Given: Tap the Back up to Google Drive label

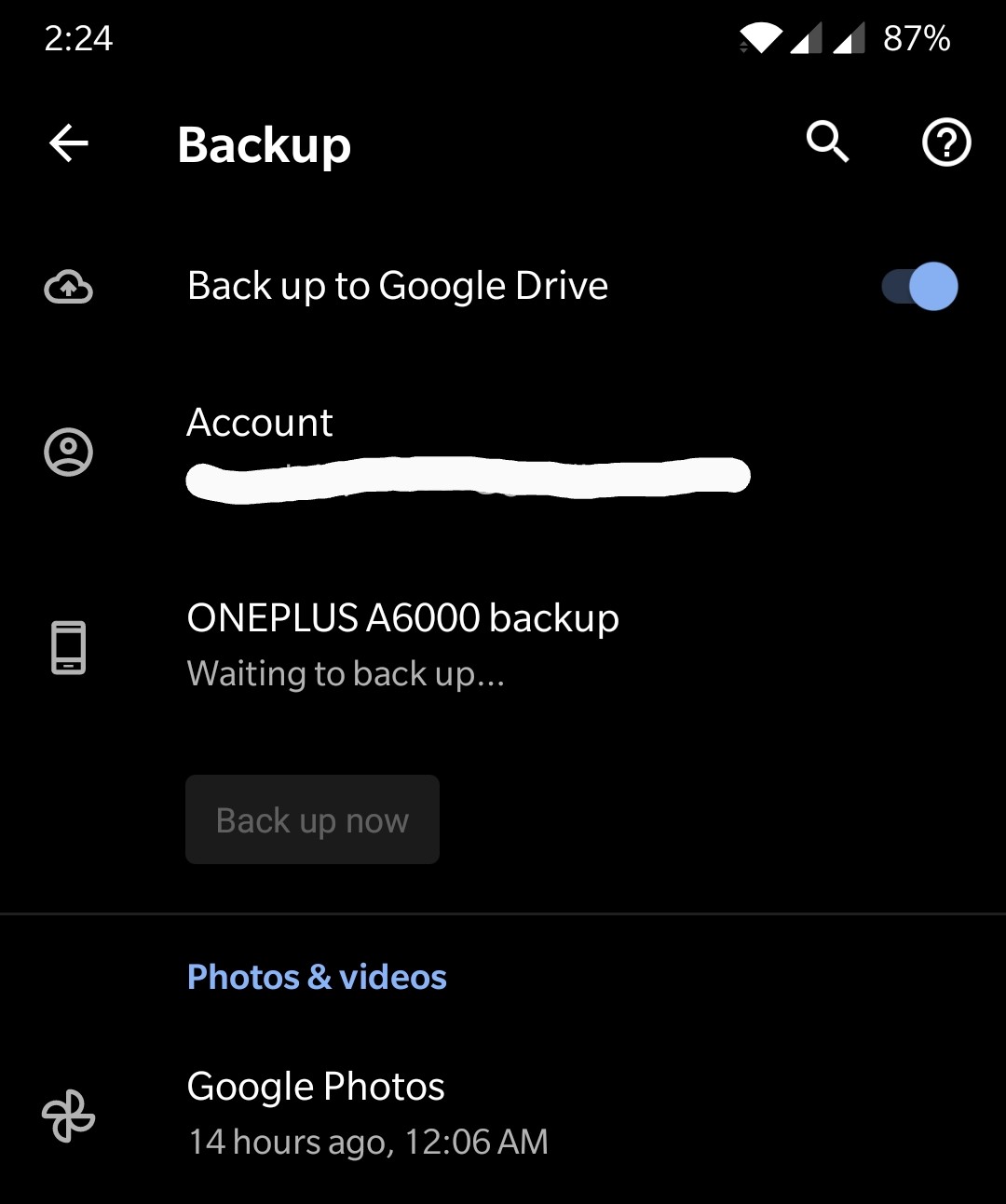Looking at the screenshot, I should click(398, 286).
